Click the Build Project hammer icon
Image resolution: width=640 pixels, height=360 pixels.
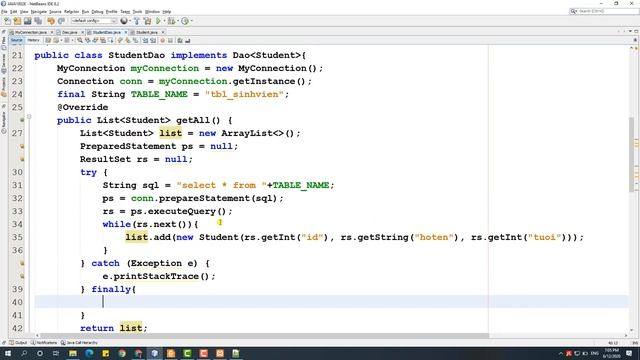(x=137, y=21)
